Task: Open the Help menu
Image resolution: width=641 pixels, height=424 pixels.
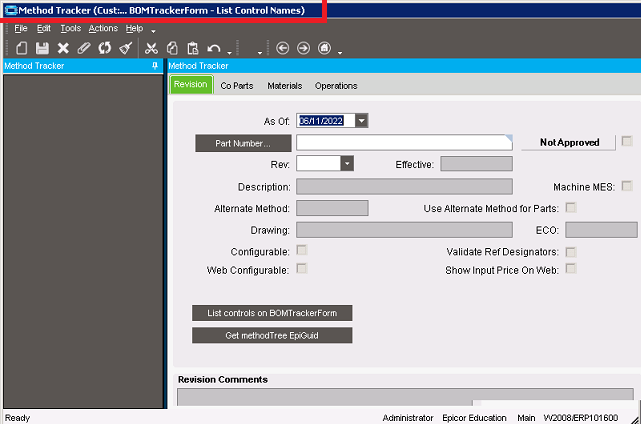Action: (134, 28)
